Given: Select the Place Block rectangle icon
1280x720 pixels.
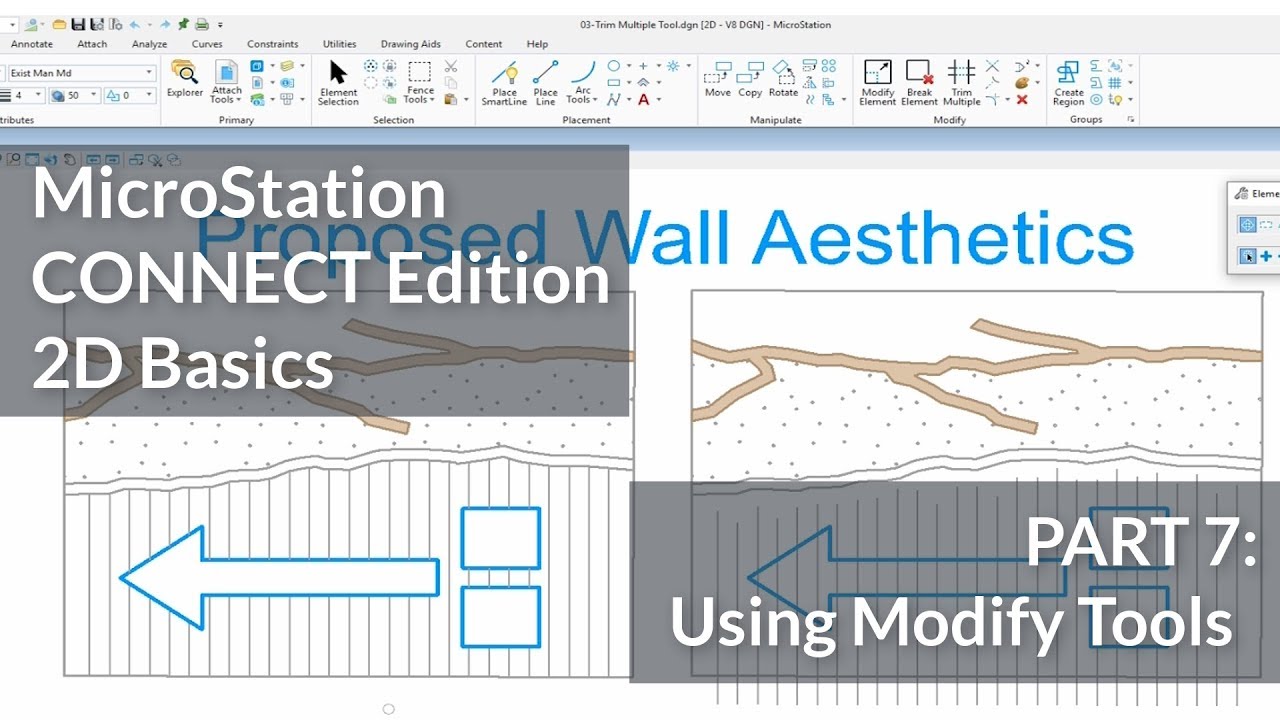Looking at the screenshot, I should point(613,83).
